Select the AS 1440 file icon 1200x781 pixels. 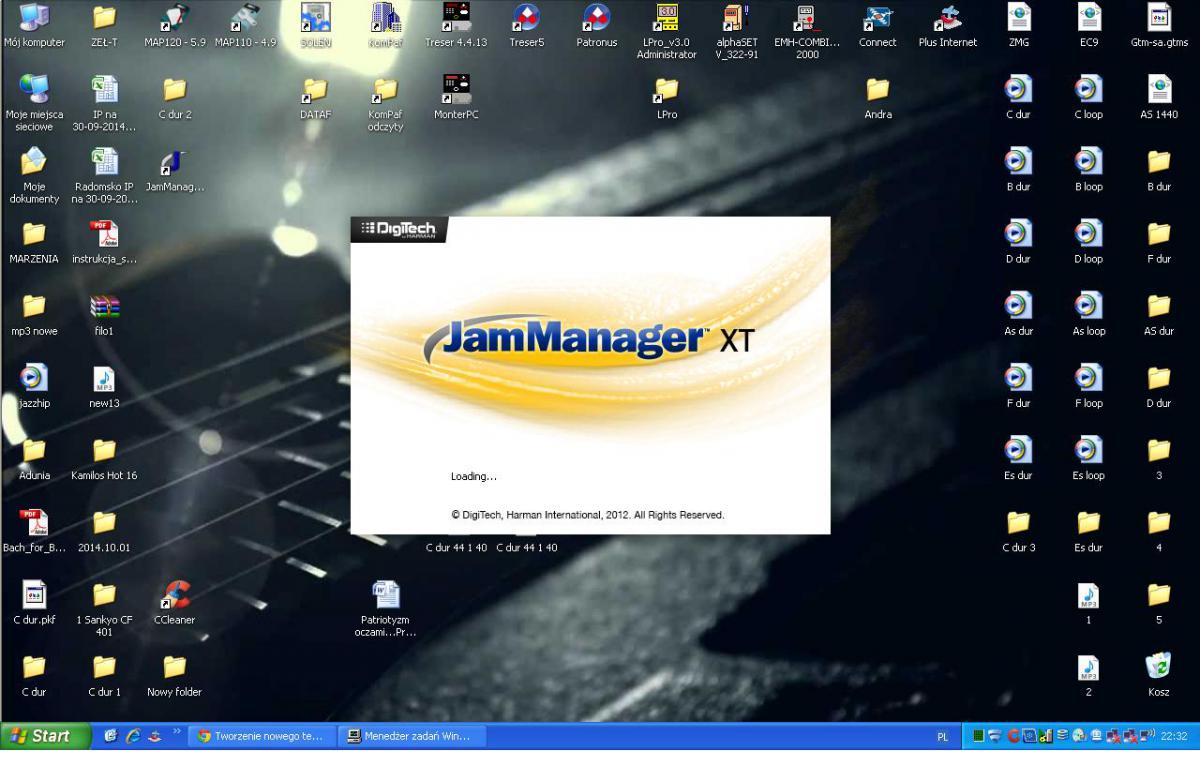(x=1159, y=98)
